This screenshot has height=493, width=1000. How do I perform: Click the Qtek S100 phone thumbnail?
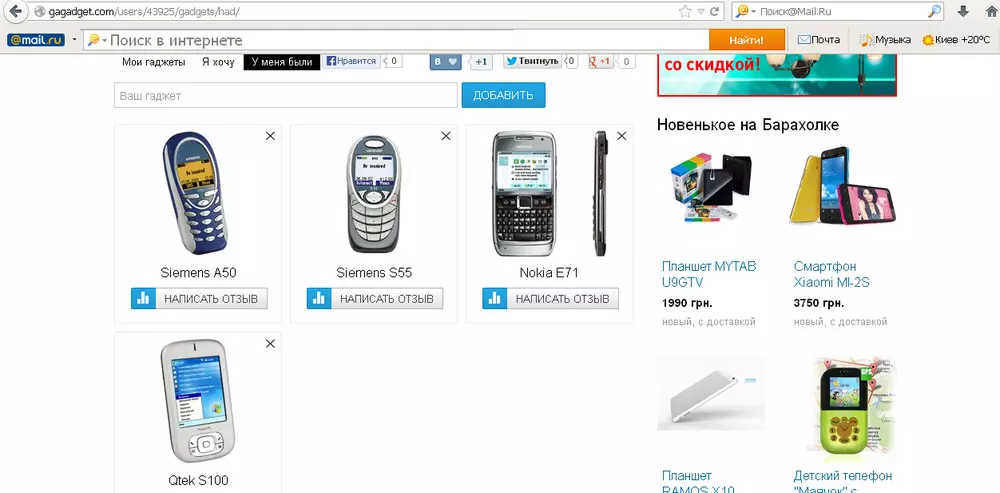click(198, 401)
